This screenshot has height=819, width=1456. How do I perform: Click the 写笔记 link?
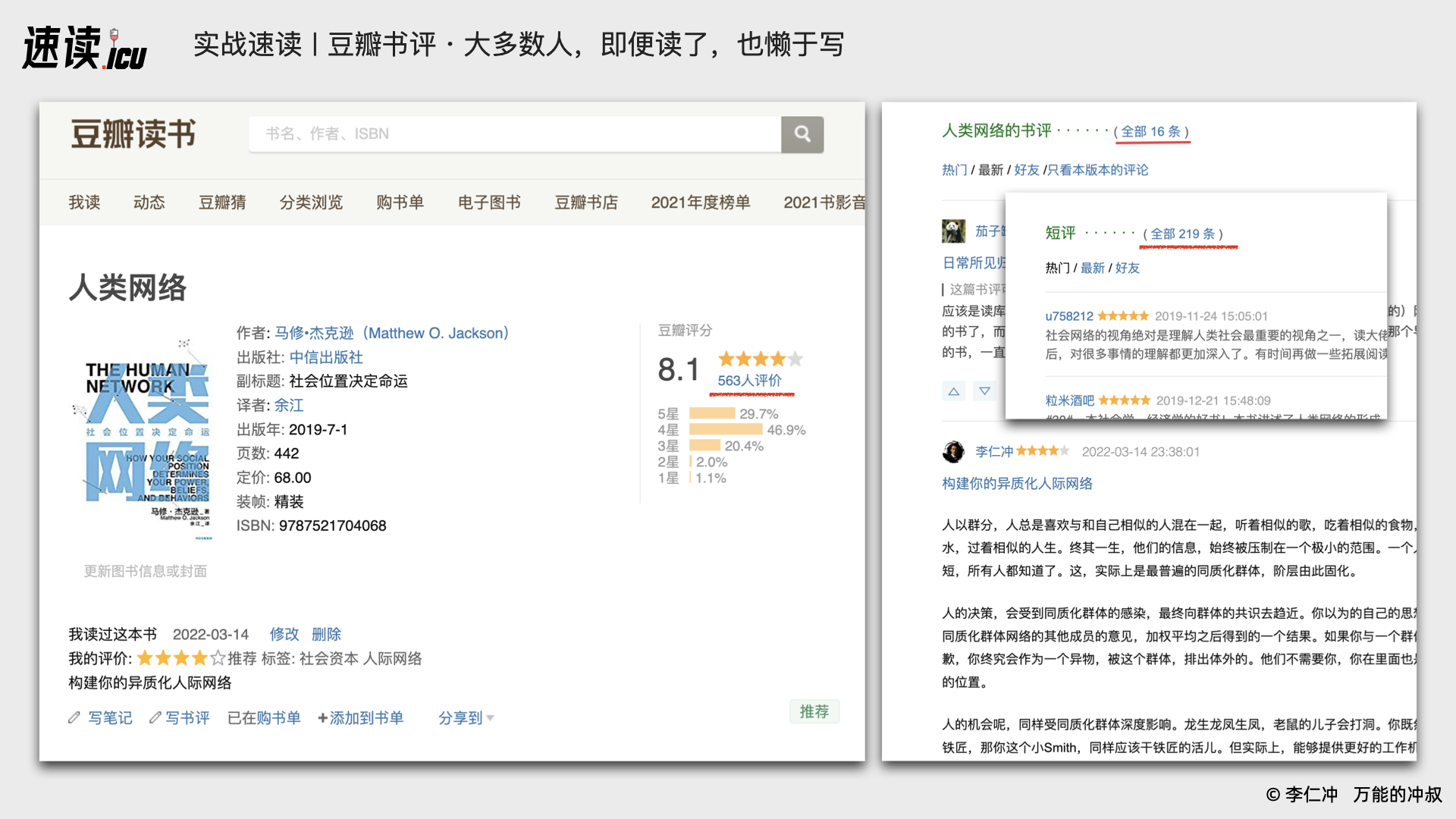coord(110,717)
